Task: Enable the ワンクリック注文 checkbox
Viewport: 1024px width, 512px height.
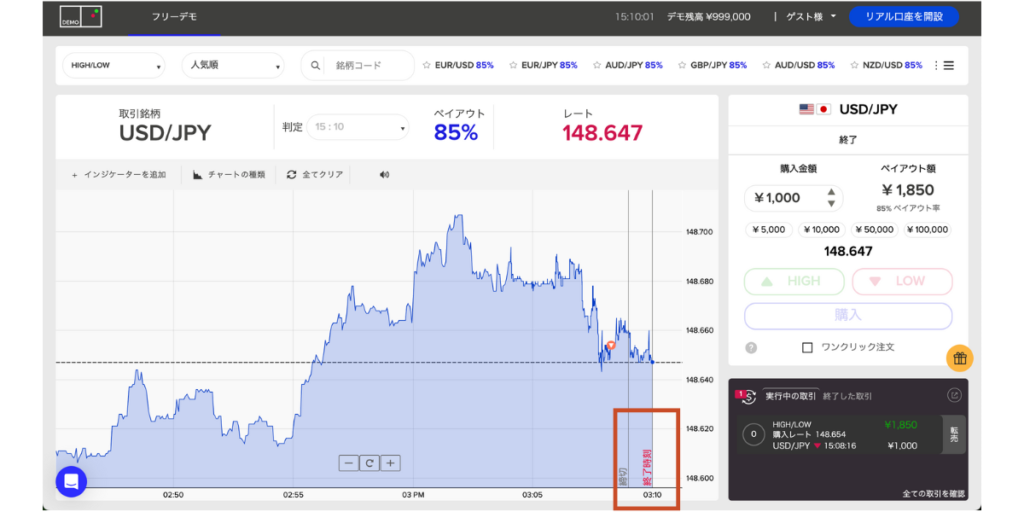Action: [808, 347]
